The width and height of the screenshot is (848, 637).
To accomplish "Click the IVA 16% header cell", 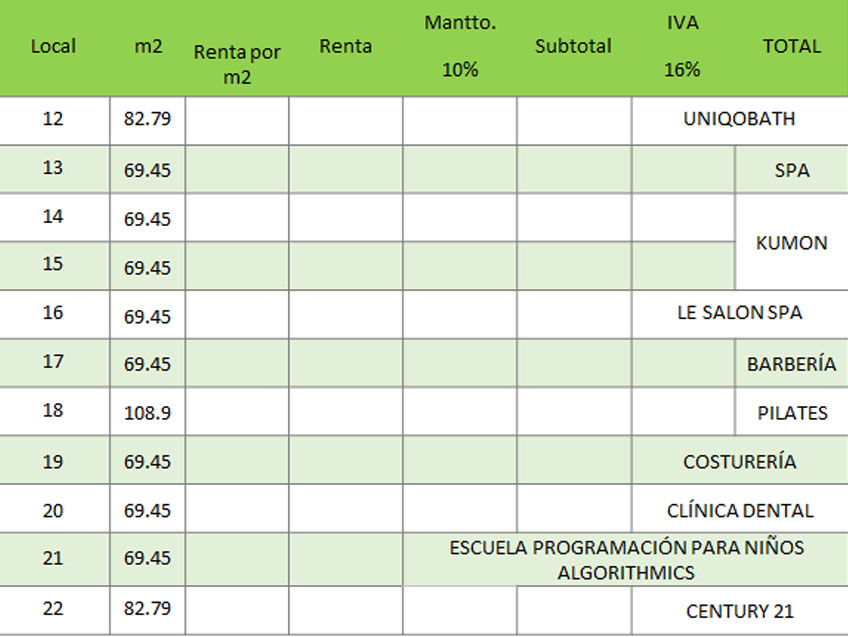I will click(x=682, y=46).
